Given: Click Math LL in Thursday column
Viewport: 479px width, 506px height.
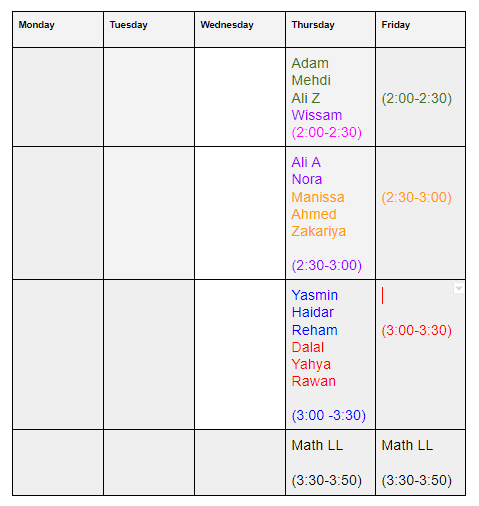Looking at the screenshot, I should coord(317,445).
